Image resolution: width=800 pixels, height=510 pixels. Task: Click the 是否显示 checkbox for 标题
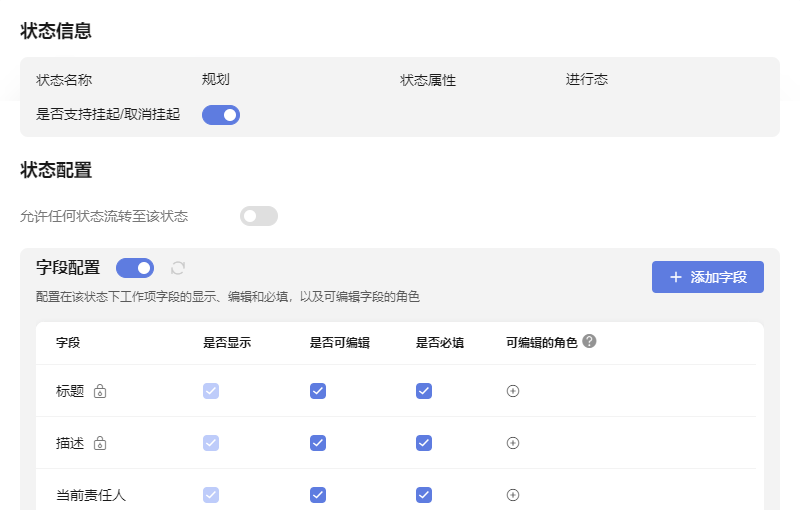211,391
